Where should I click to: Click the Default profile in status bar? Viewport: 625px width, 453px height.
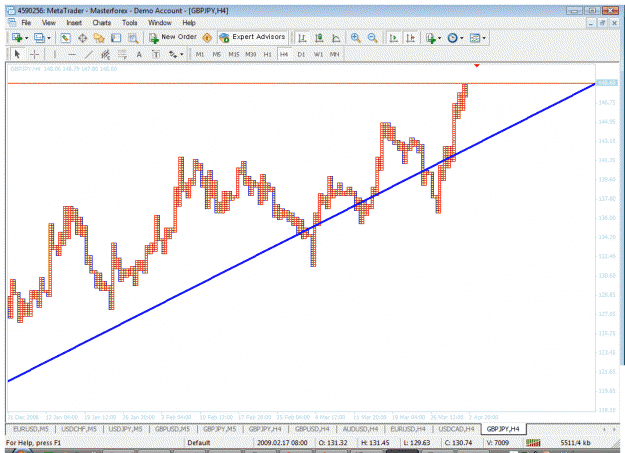pyautogui.click(x=199, y=443)
